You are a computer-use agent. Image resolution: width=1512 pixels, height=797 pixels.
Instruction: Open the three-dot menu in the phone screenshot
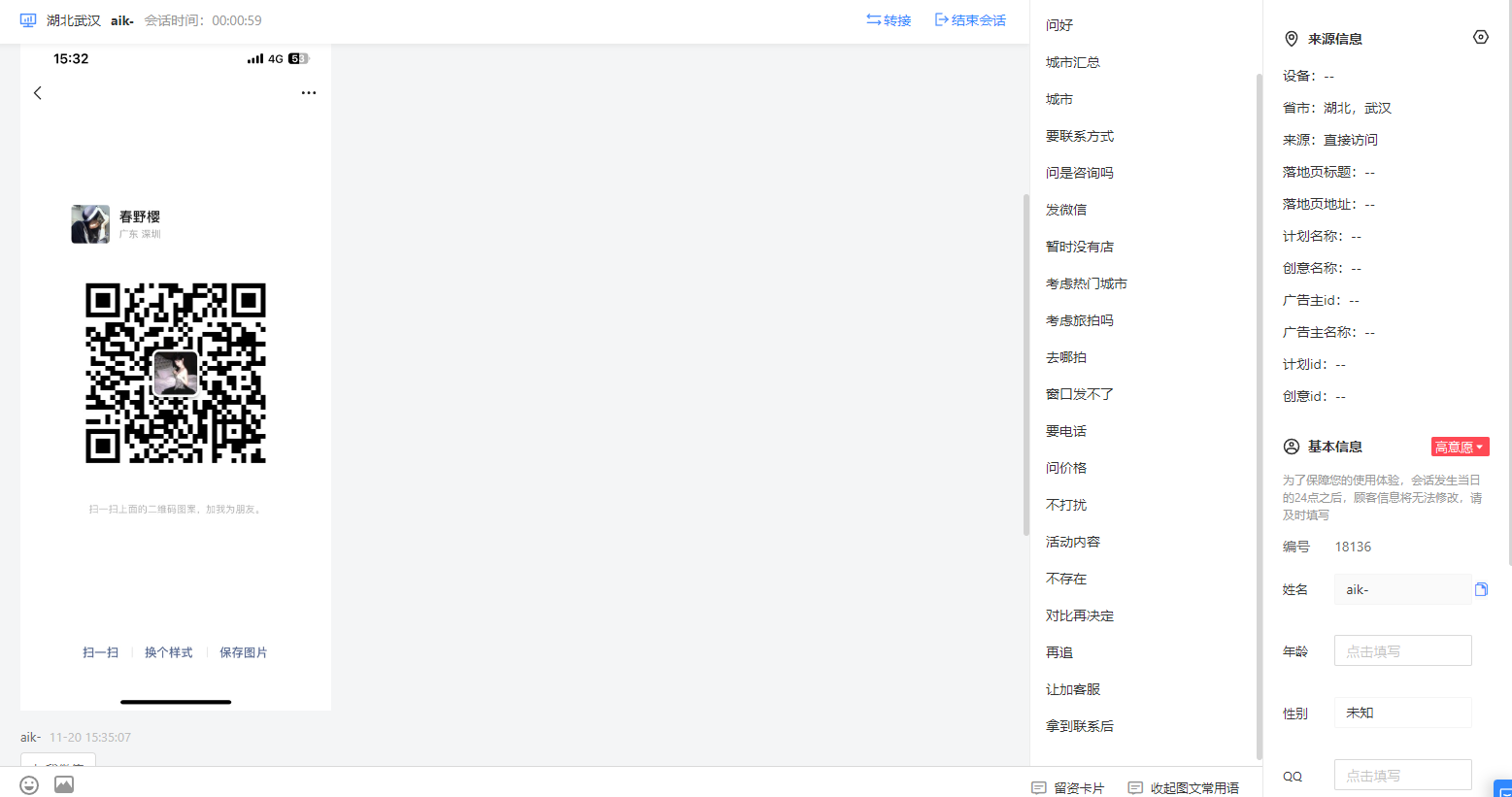coord(309,93)
